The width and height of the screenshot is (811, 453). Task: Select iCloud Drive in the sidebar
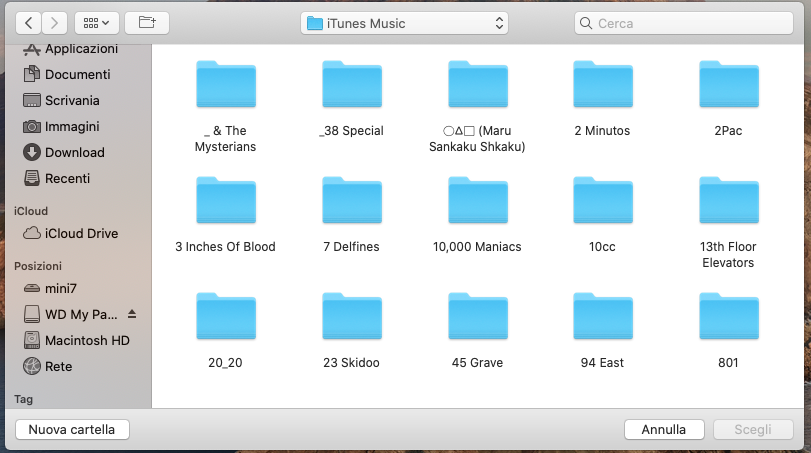(71, 233)
